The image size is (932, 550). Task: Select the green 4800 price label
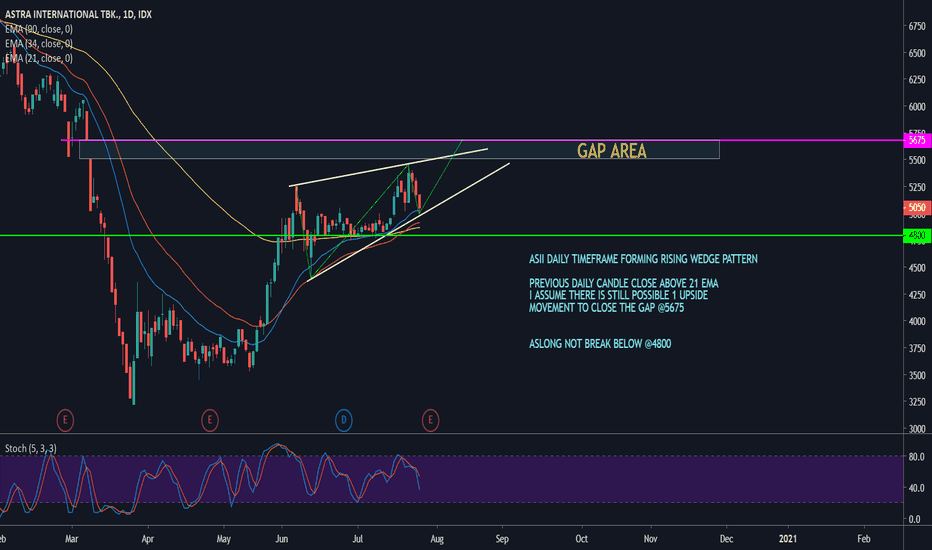click(917, 235)
